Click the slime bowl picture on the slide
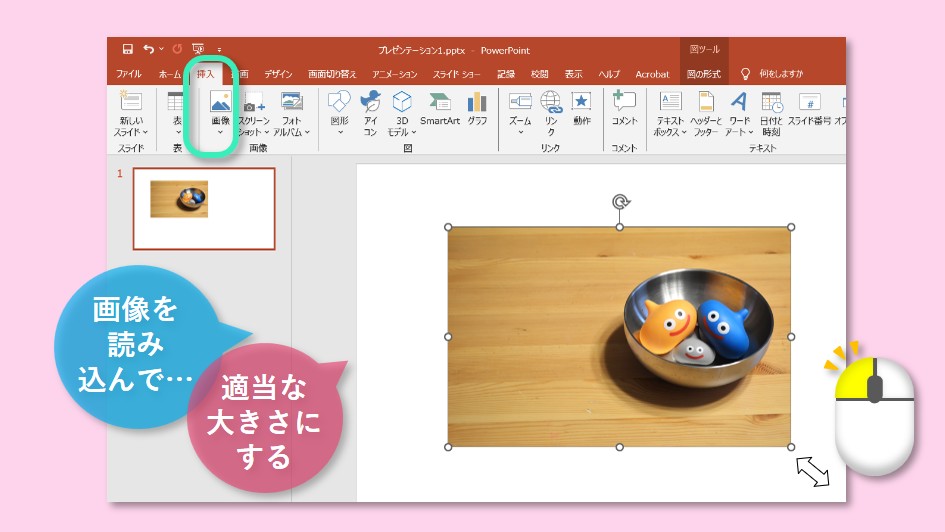This screenshot has height=532, width=945. coord(619,337)
